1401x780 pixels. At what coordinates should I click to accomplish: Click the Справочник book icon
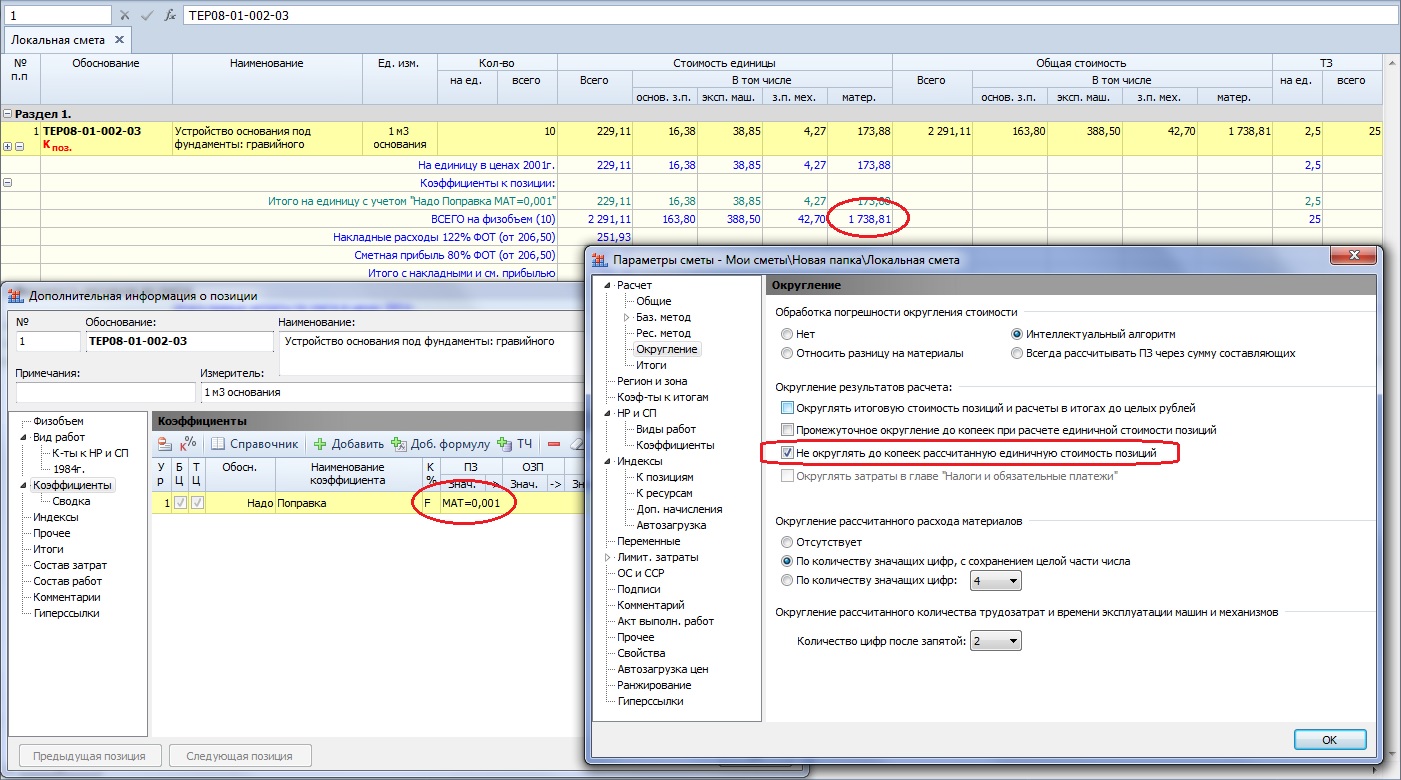pyautogui.click(x=219, y=444)
